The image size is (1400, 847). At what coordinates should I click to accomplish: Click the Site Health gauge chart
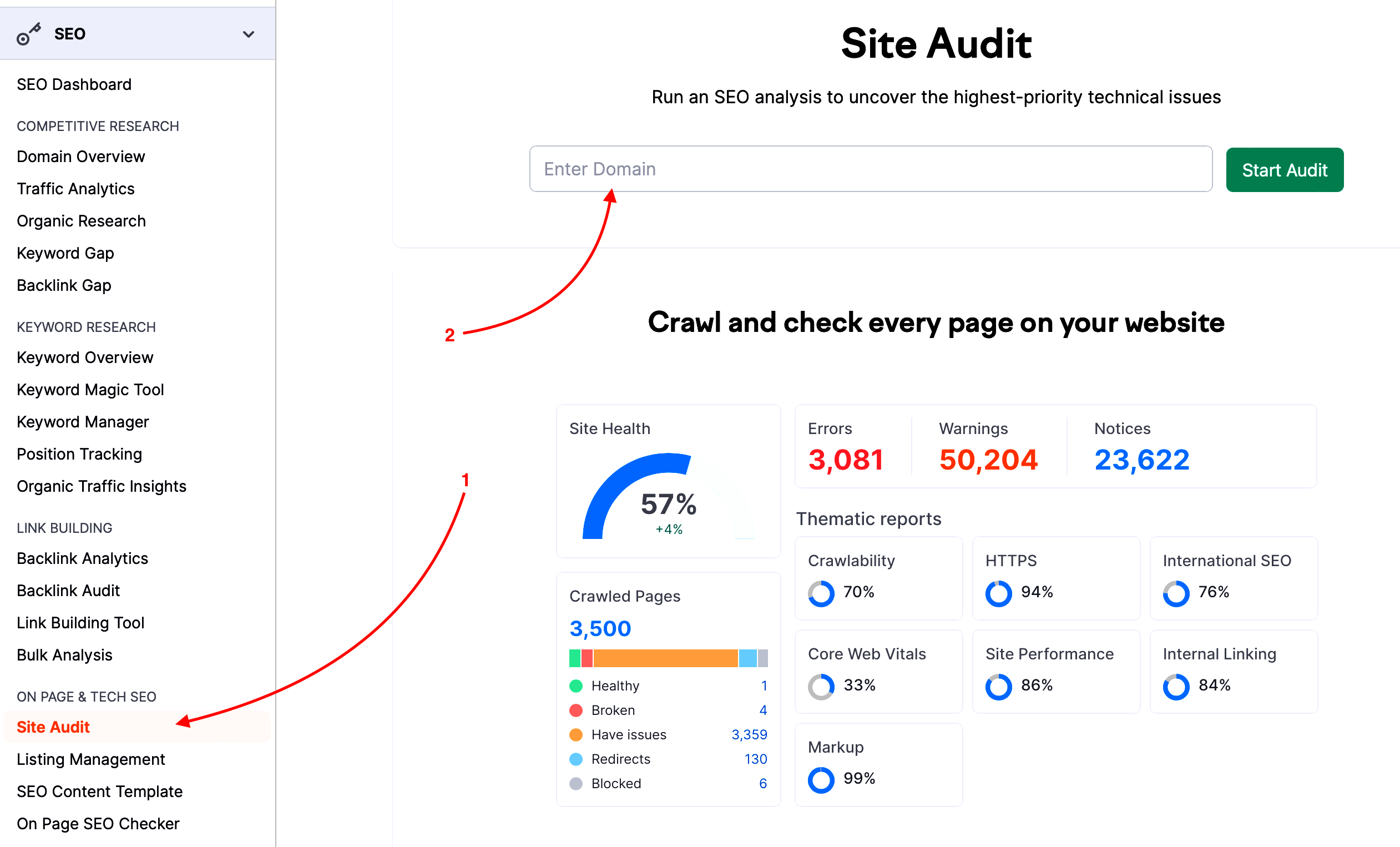pyautogui.click(x=668, y=496)
